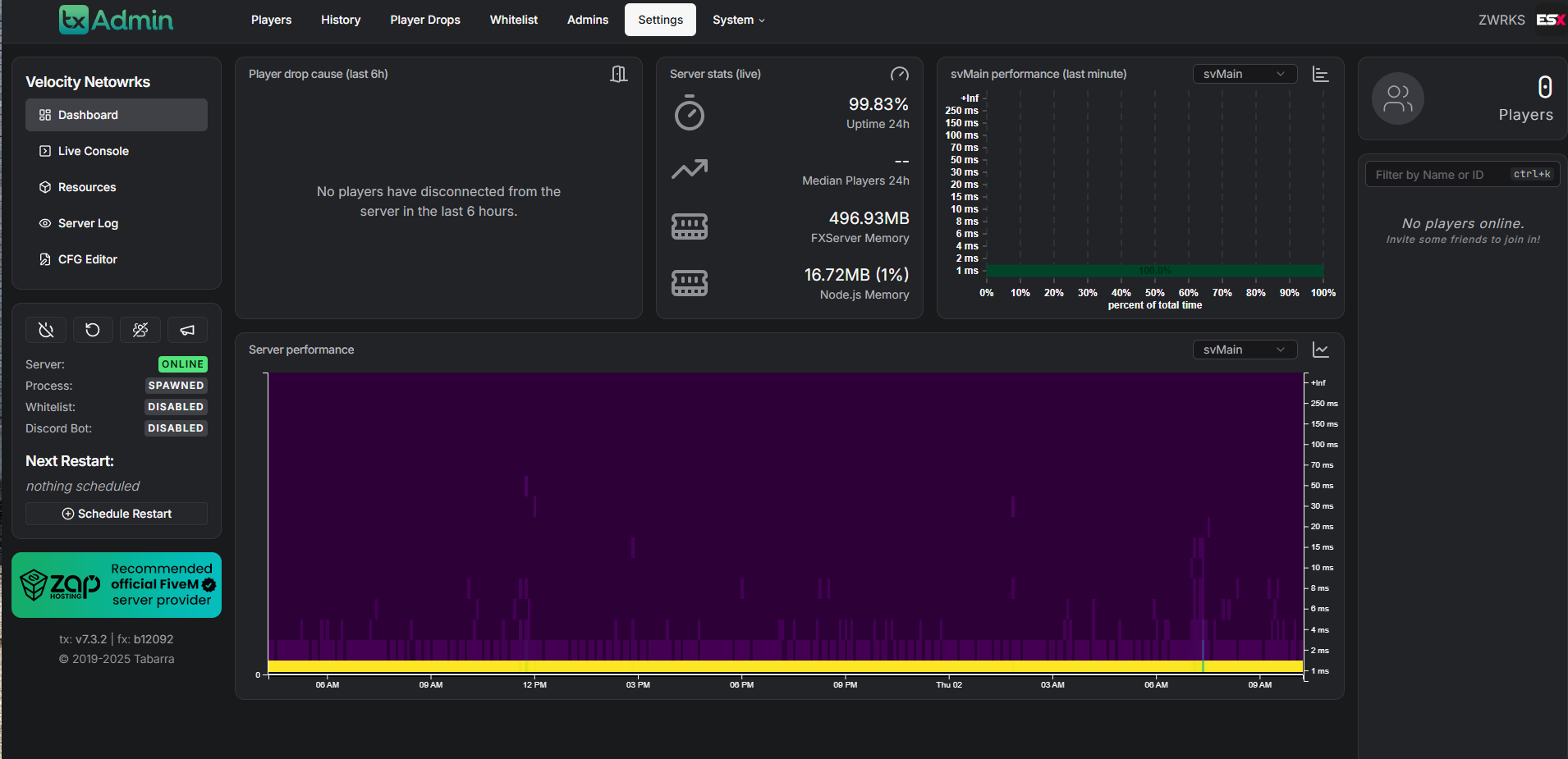1568x759 pixels.
Task: Click the restart server circular arrow icon
Action: (93, 330)
